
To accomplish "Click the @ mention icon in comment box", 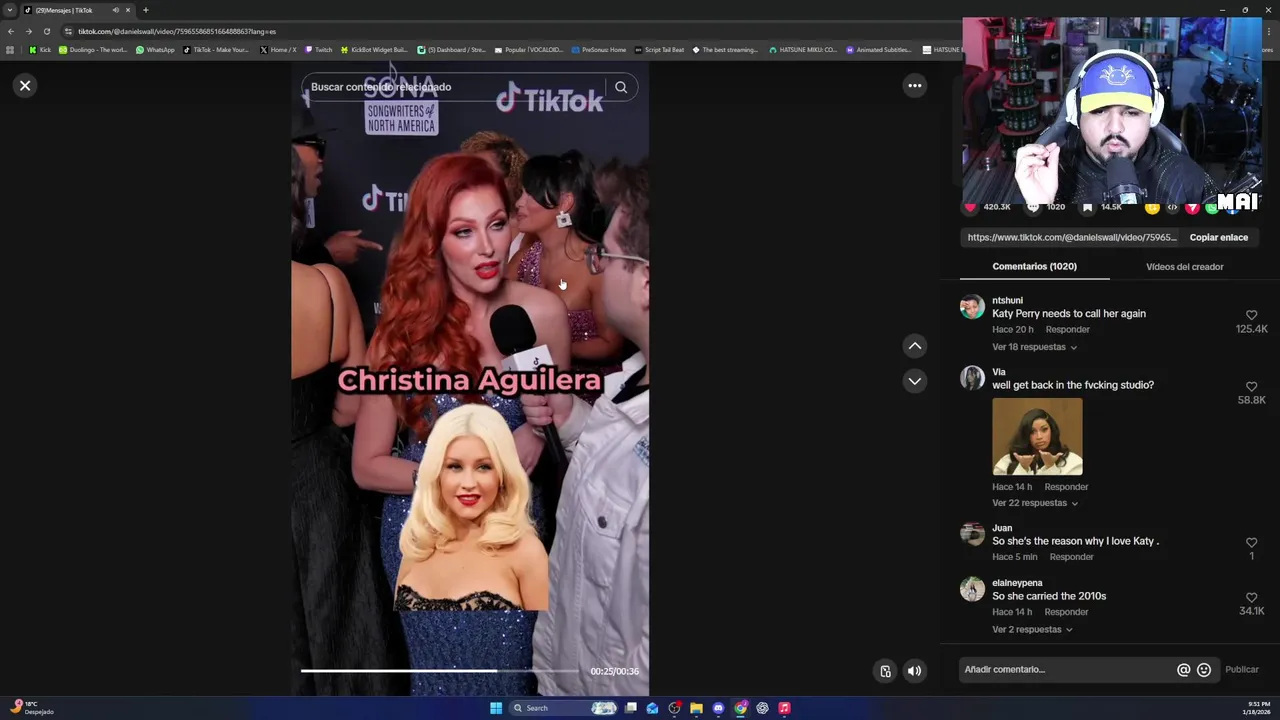I will (1183, 670).
